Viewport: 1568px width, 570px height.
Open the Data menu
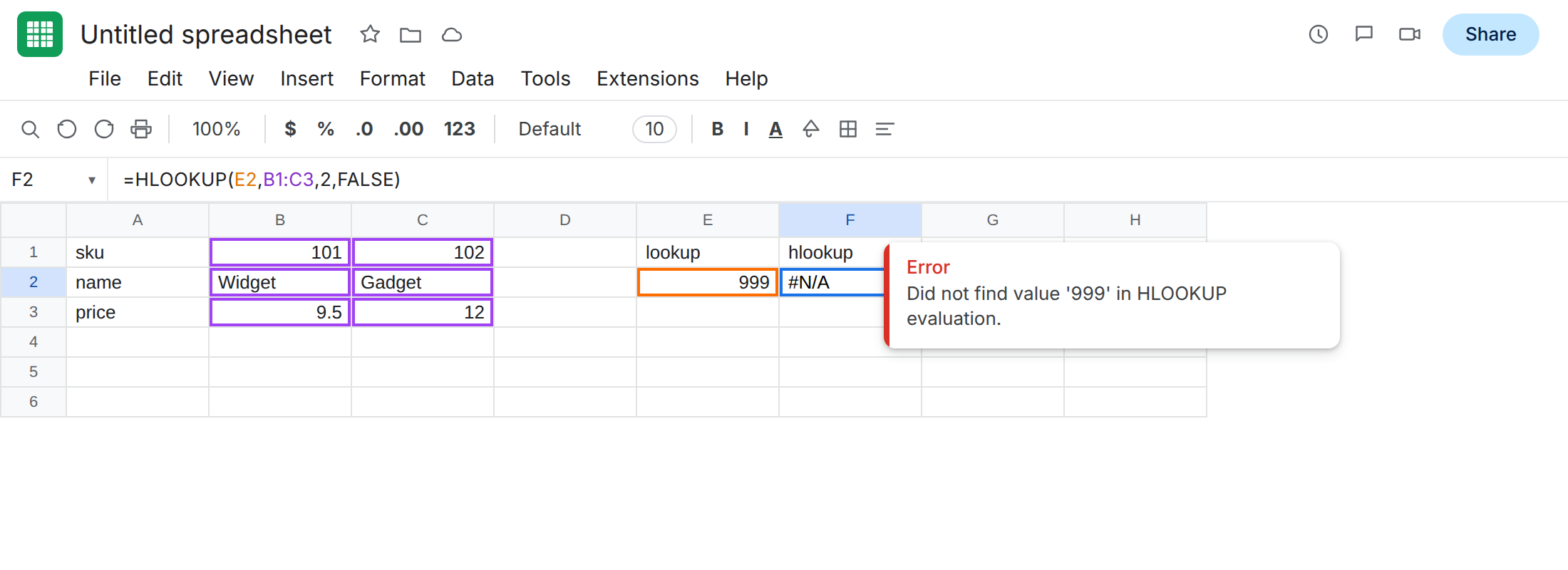(473, 78)
